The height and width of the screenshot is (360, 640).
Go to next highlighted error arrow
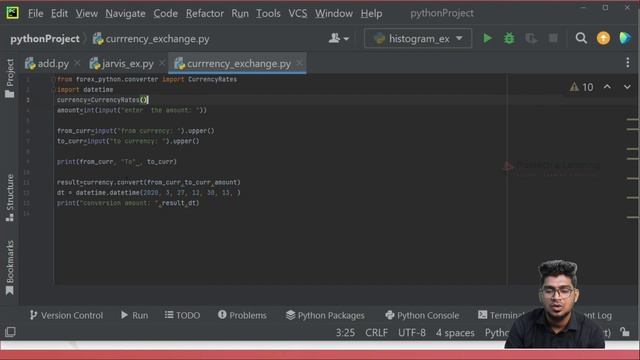click(627, 87)
